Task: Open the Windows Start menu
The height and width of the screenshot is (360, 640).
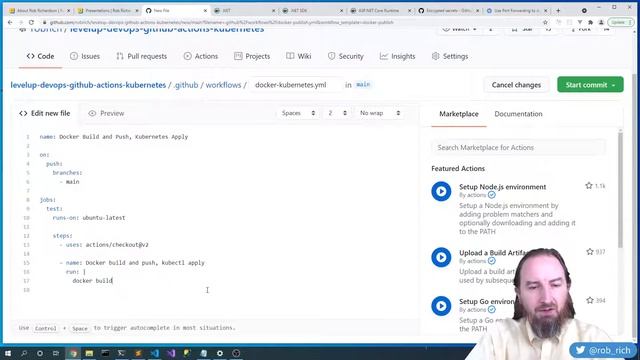Action: [8, 353]
